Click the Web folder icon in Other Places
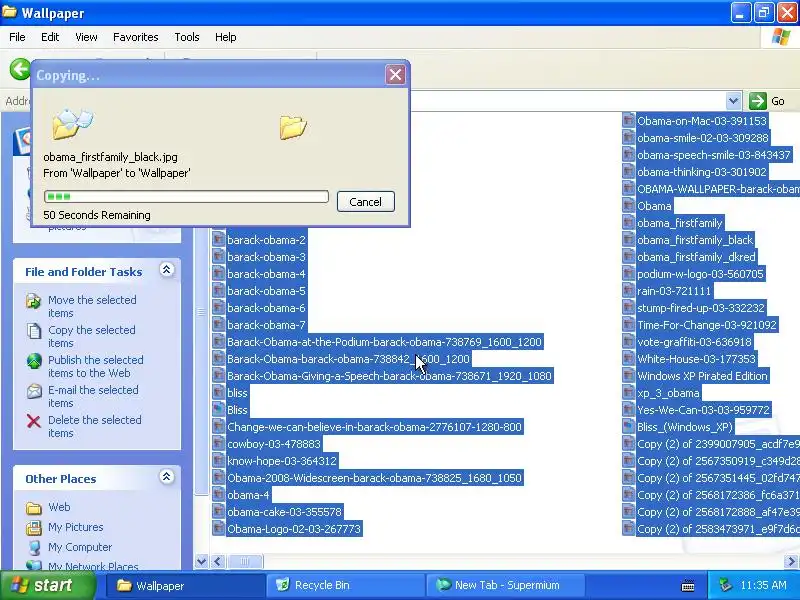Image resolution: width=800 pixels, height=600 pixels. click(34, 508)
